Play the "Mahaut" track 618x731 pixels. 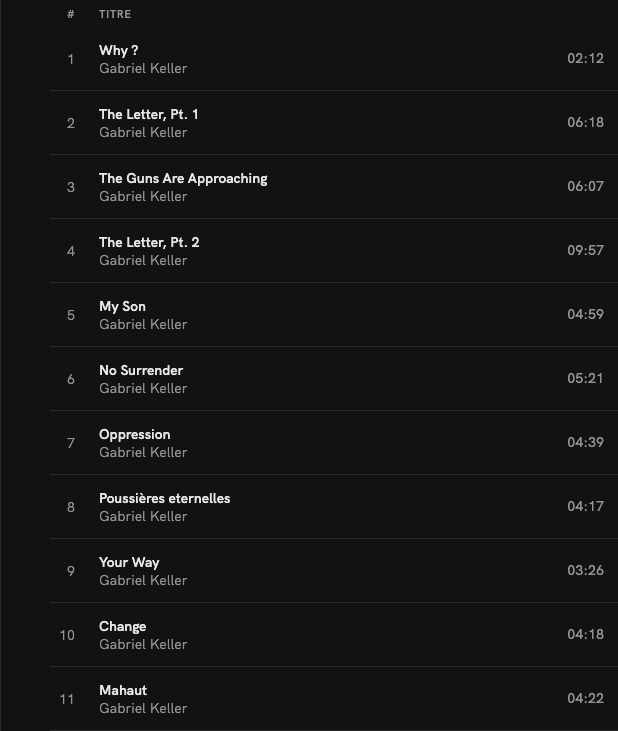[x=123, y=690]
